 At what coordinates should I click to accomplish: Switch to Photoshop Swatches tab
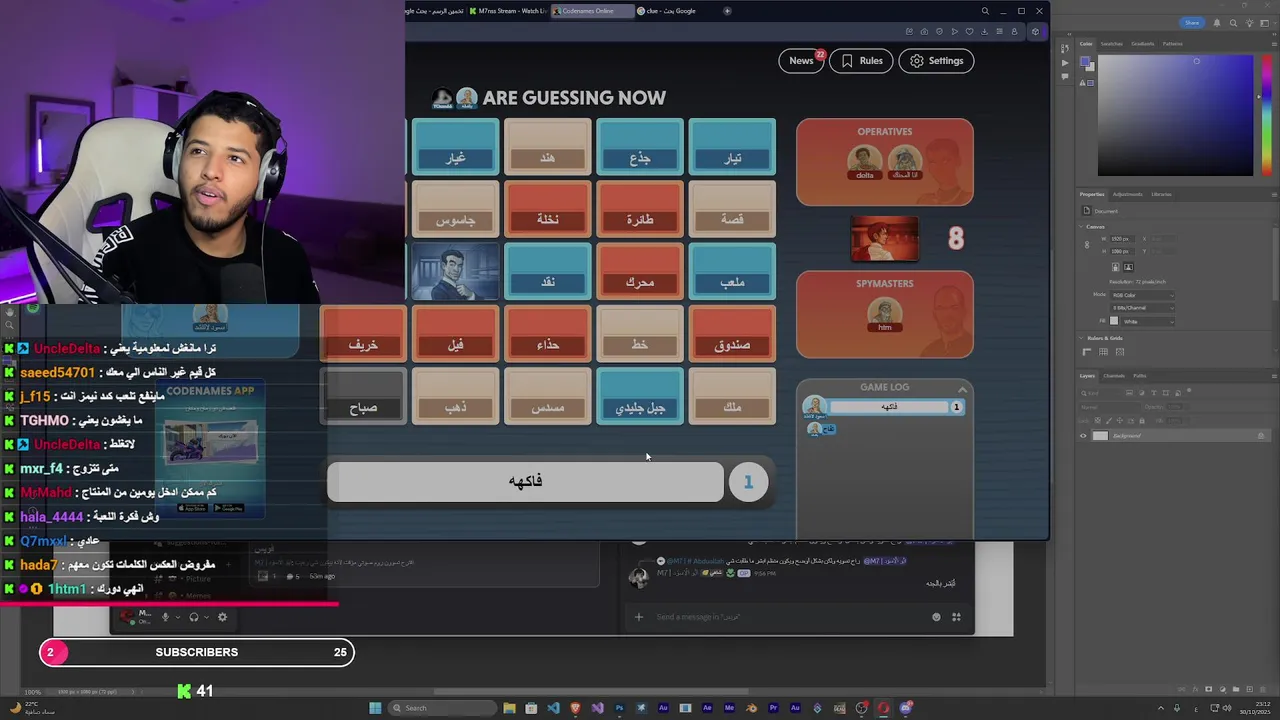(1112, 44)
